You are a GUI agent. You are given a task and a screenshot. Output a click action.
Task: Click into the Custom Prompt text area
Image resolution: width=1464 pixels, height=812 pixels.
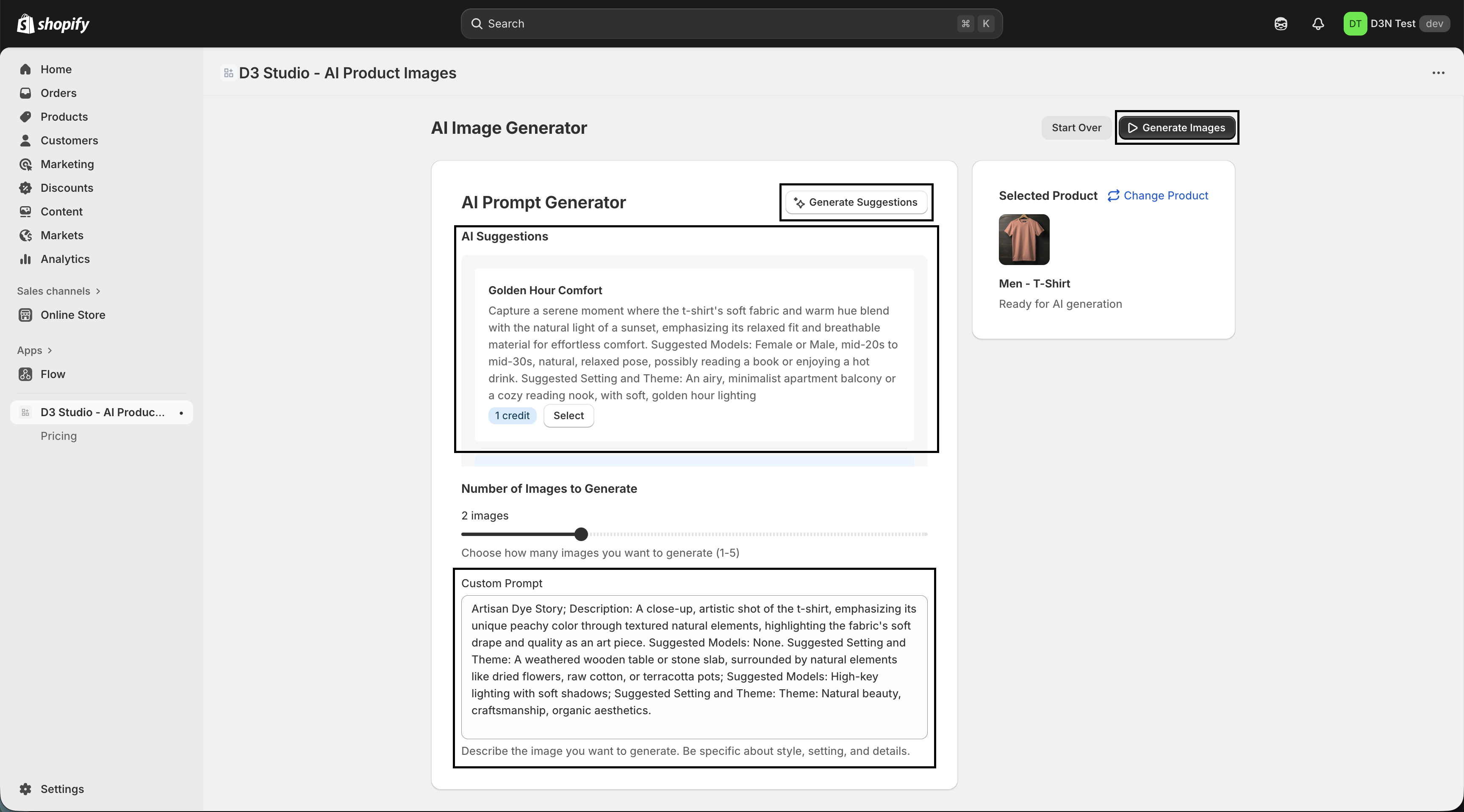(694, 667)
